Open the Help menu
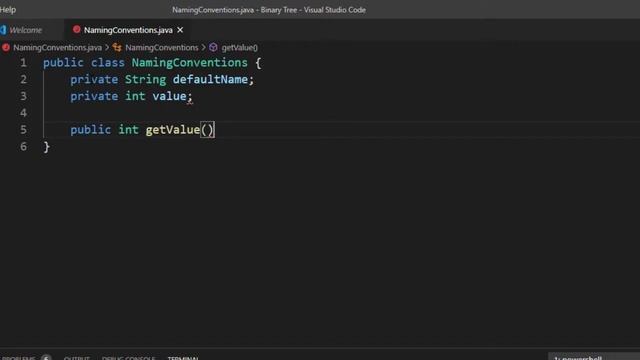The width and height of the screenshot is (640, 360). [x=8, y=9]
